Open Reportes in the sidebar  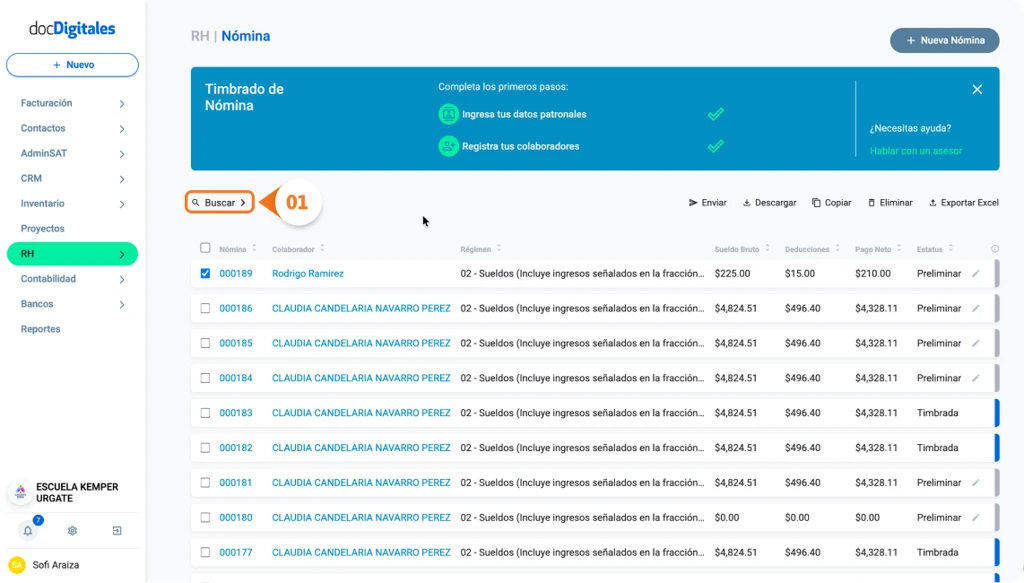click(x=40, y=329)
